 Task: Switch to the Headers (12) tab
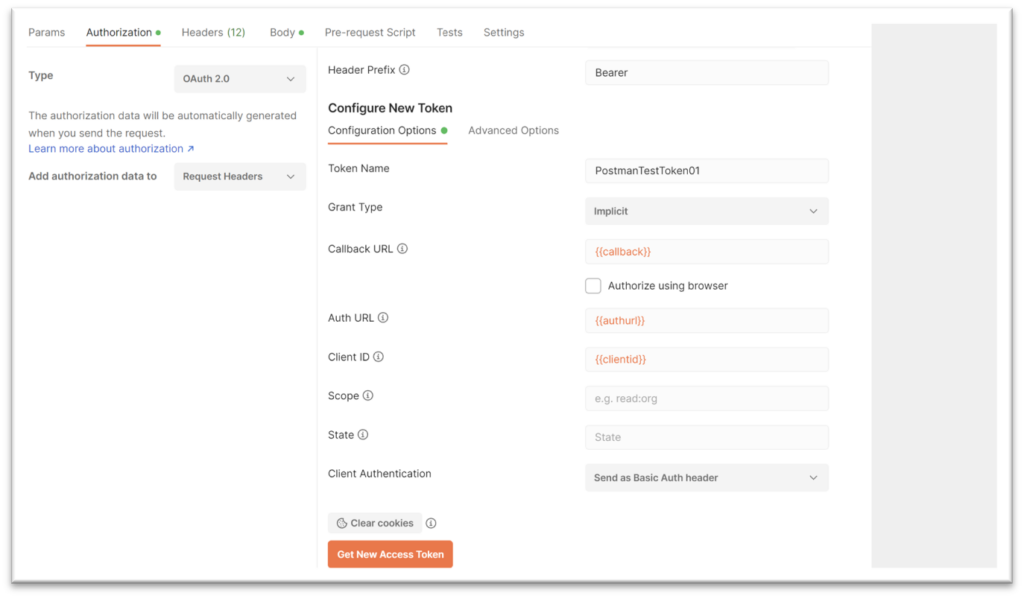coord(213,32)
